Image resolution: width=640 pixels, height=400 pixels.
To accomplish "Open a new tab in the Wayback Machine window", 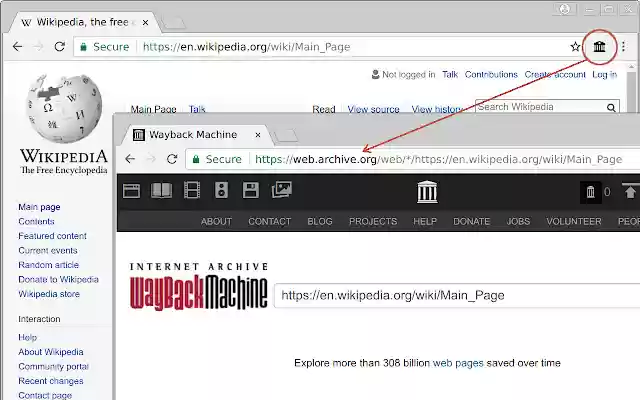I will (287, 136).
